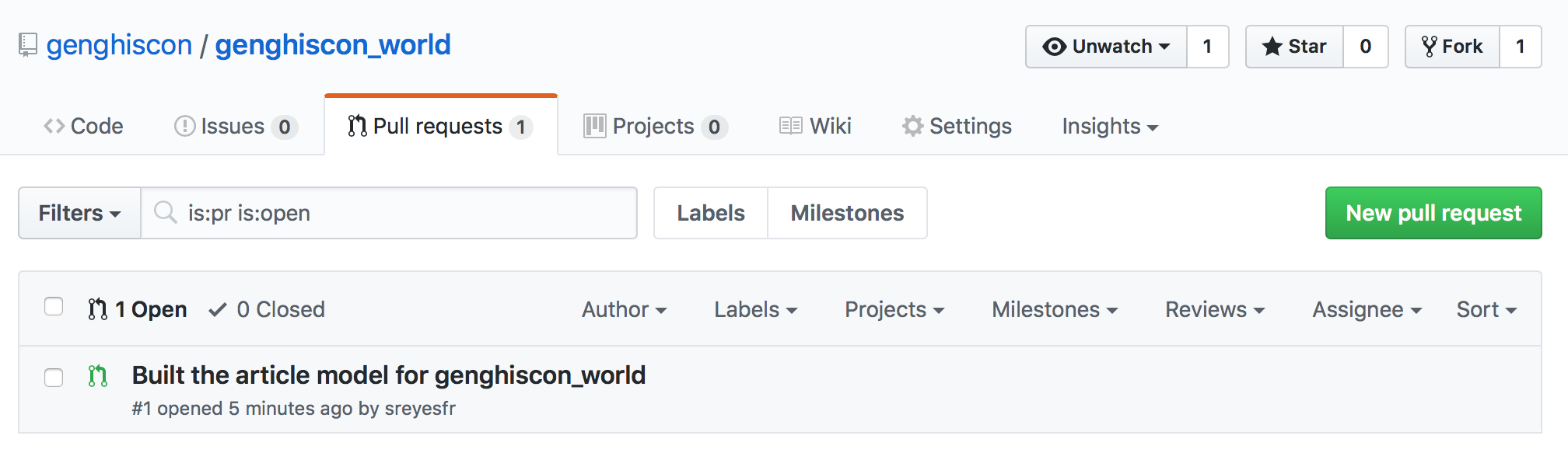Select all pull requests checkbox
The height and width of the screenshot is (460, 1568).
click(x=54, y=307)
